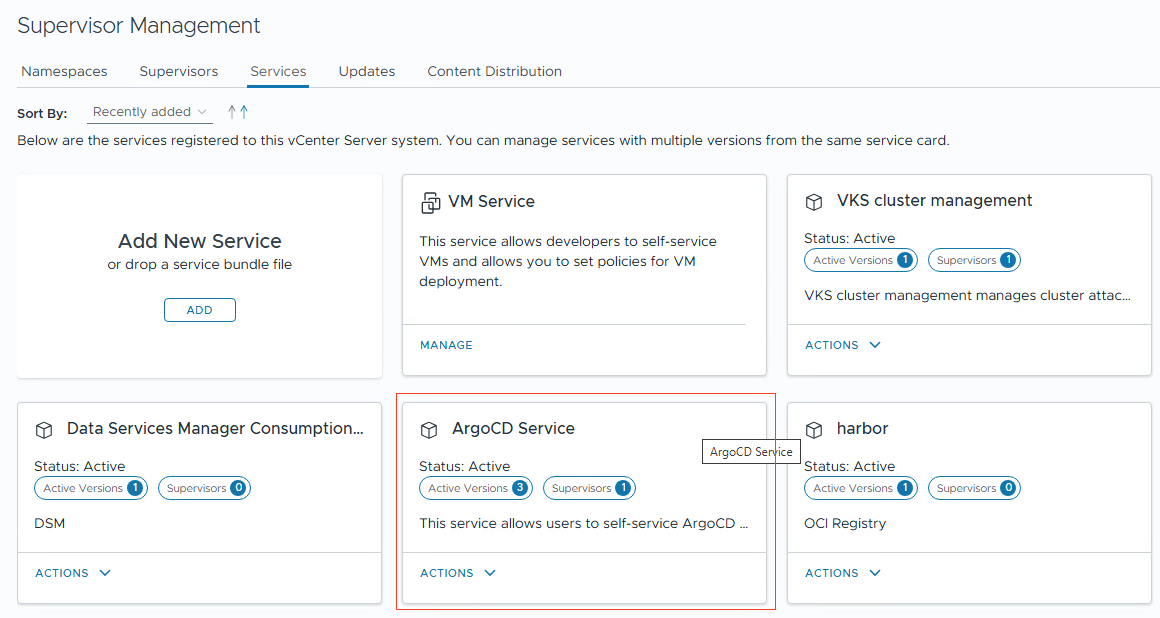This screenshot has width=1160, height=618.
Task: Open ACTIONS dropdown on Data Services Manager card
Action: click(73, 573)
